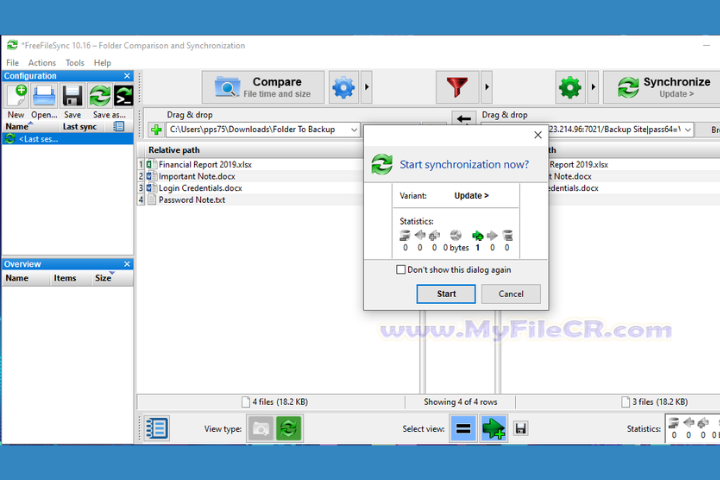Image resolution: width=720 pixels, height=480 pixels.
Task: Expand the filter settings arrow
Action: coord(487,87)
